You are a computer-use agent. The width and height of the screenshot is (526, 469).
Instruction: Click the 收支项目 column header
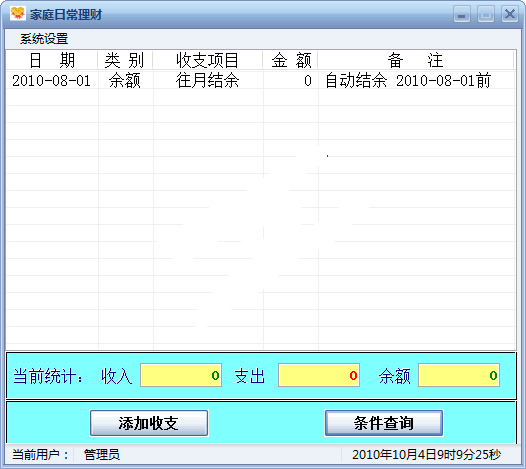pos(208,60)
